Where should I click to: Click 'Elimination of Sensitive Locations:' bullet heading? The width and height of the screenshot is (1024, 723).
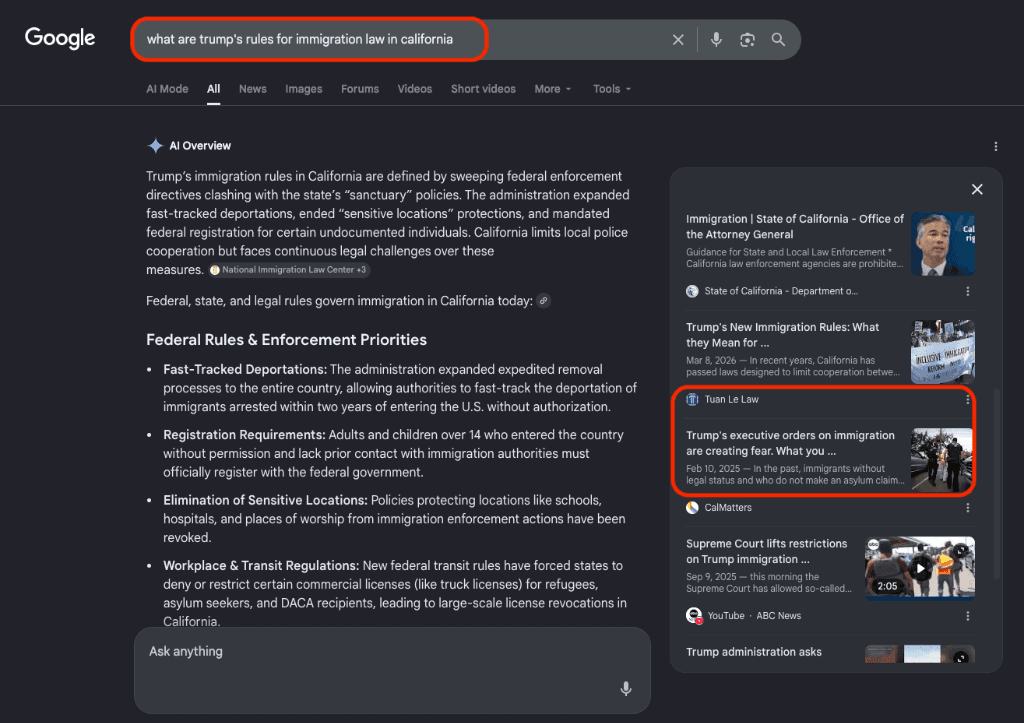pos(266,500)
